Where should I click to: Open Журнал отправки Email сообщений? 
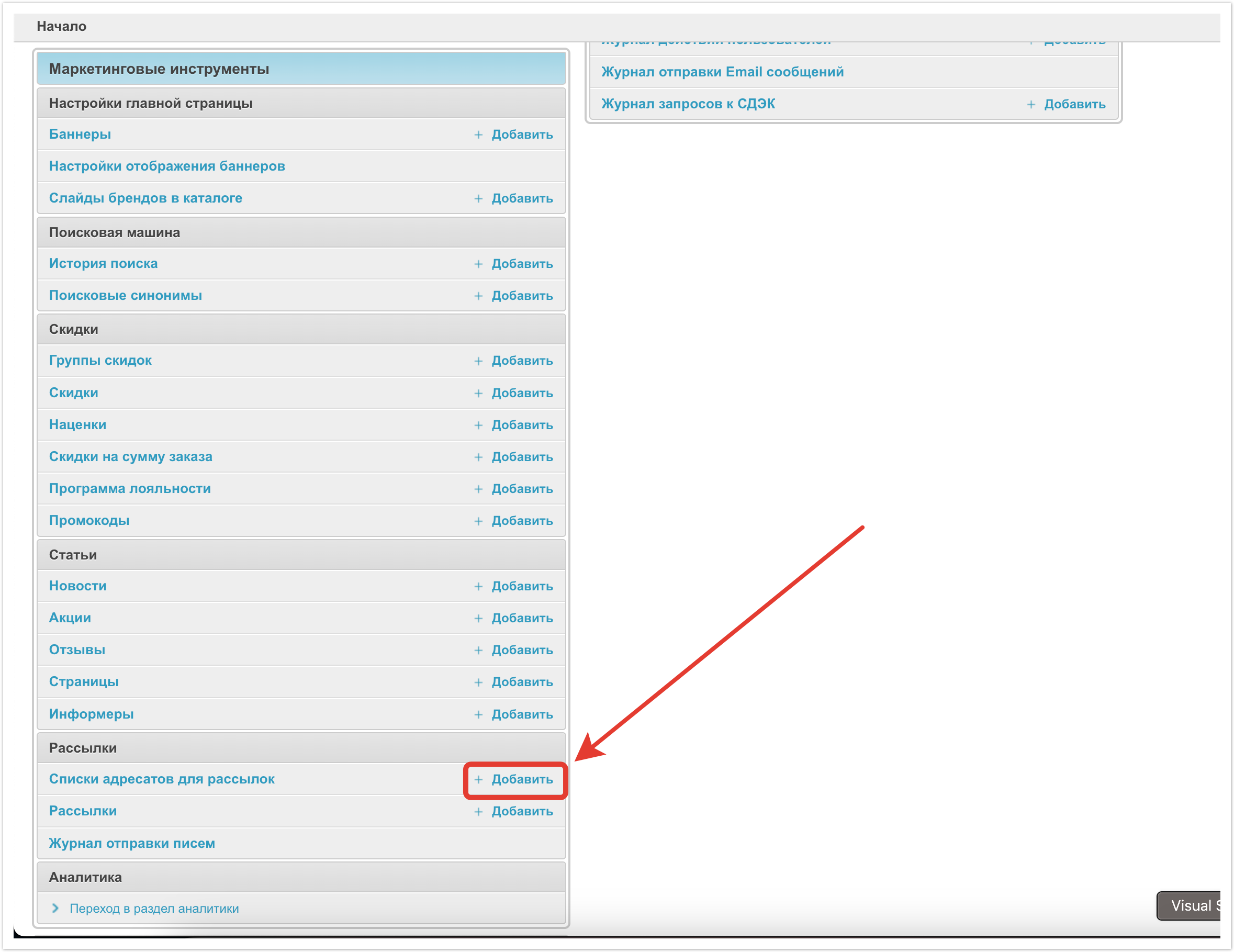coord(722,72)
